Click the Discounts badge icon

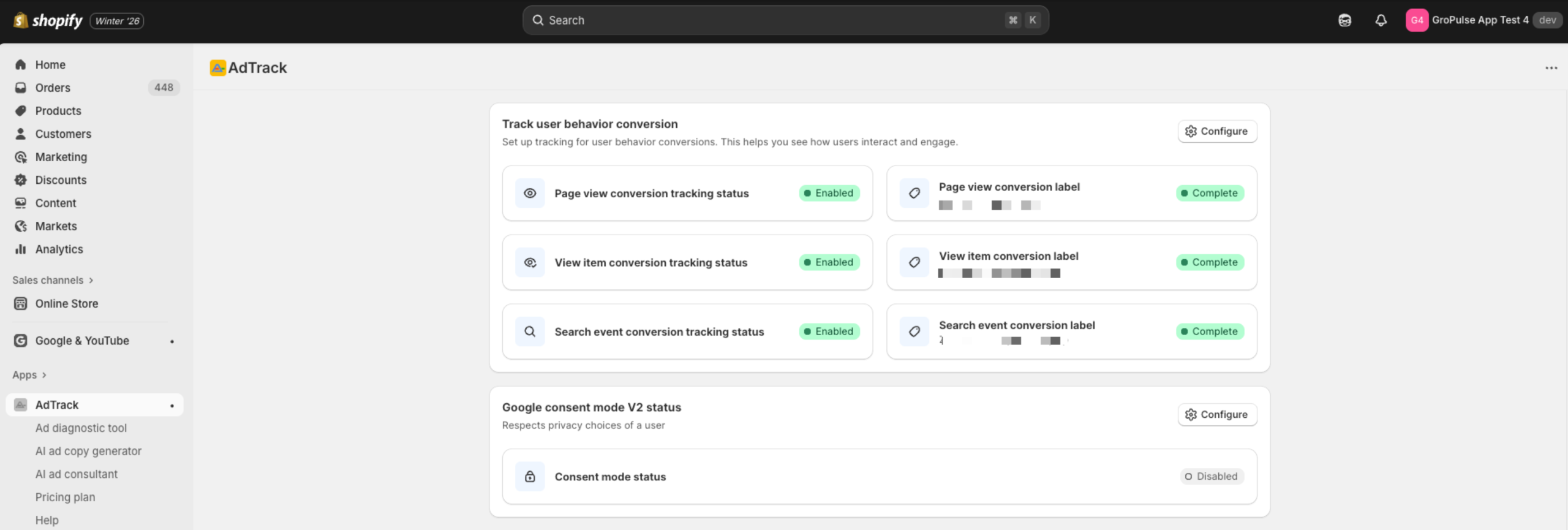coord(21,180)
